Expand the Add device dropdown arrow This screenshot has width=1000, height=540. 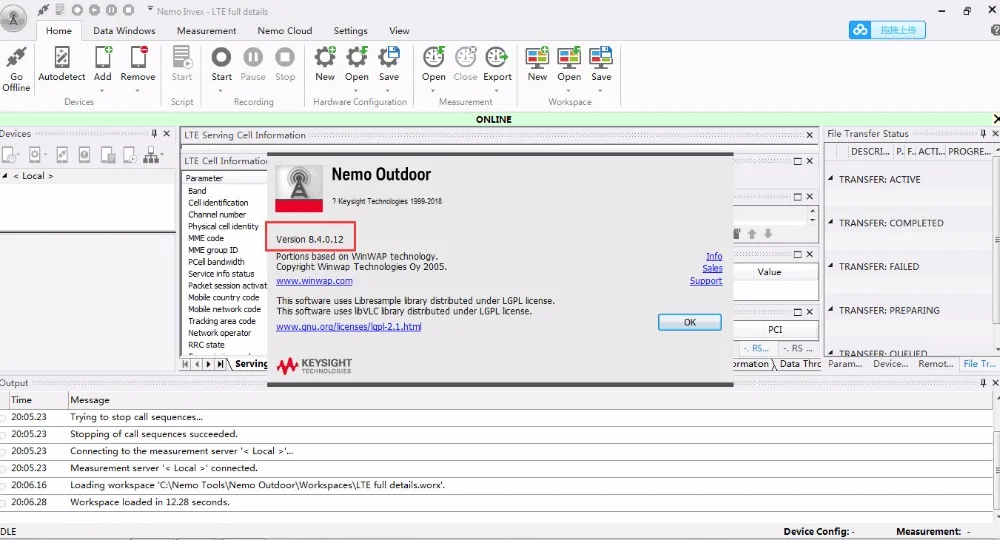(103, 91)
